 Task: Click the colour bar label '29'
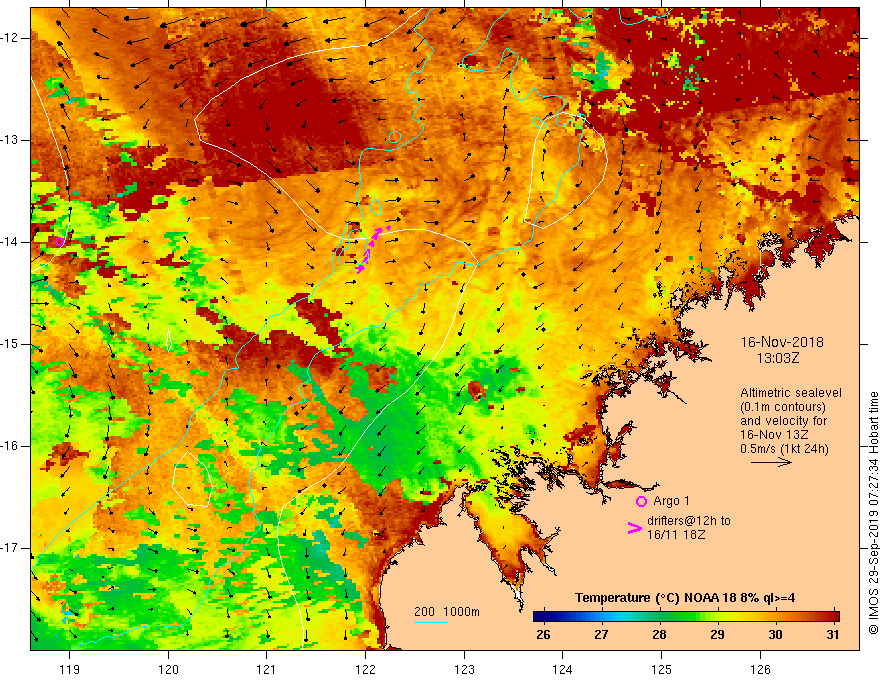click(717, 635)
